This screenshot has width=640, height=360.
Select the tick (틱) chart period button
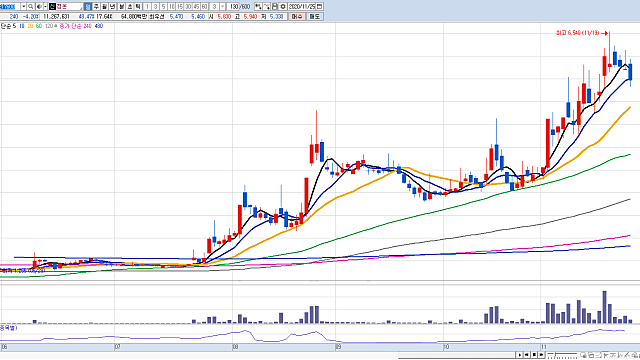[x=138, y=7]
